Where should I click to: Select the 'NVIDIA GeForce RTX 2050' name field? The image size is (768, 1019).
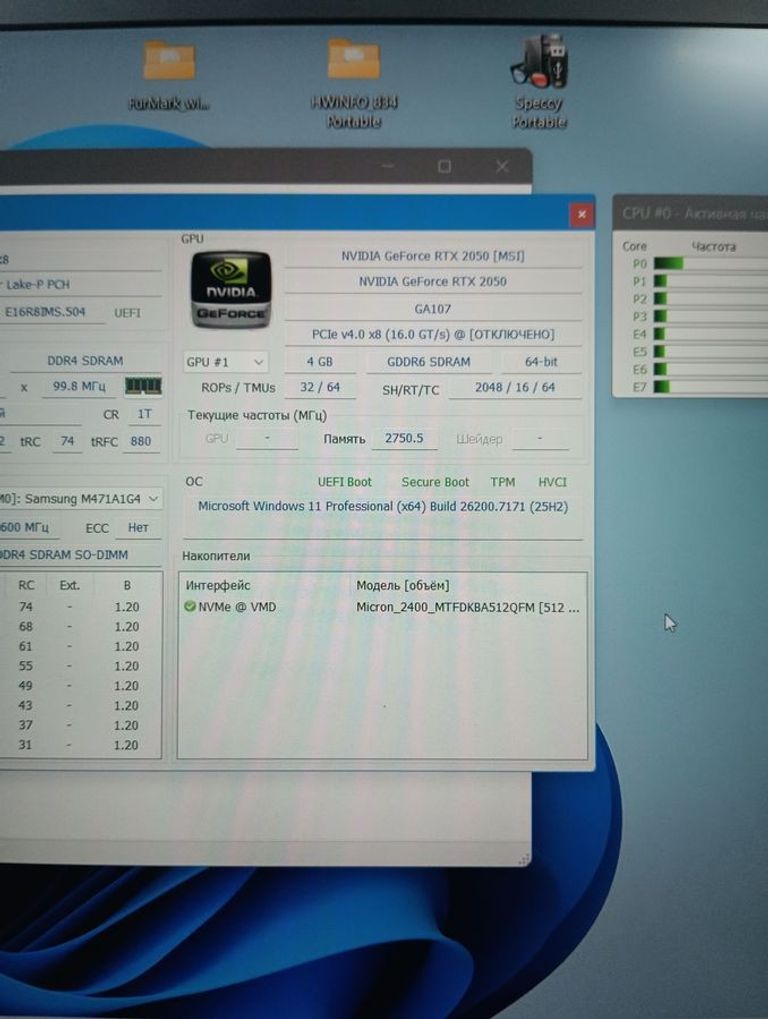(x=433, y=281)
